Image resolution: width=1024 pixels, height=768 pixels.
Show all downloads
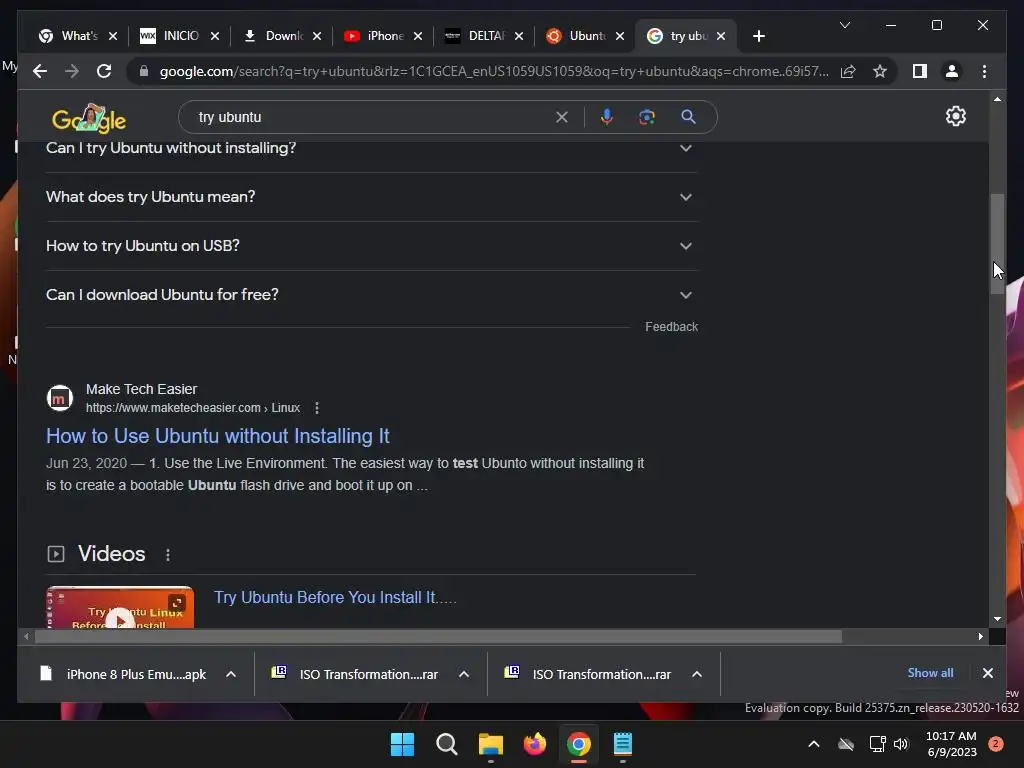(930, 673)
